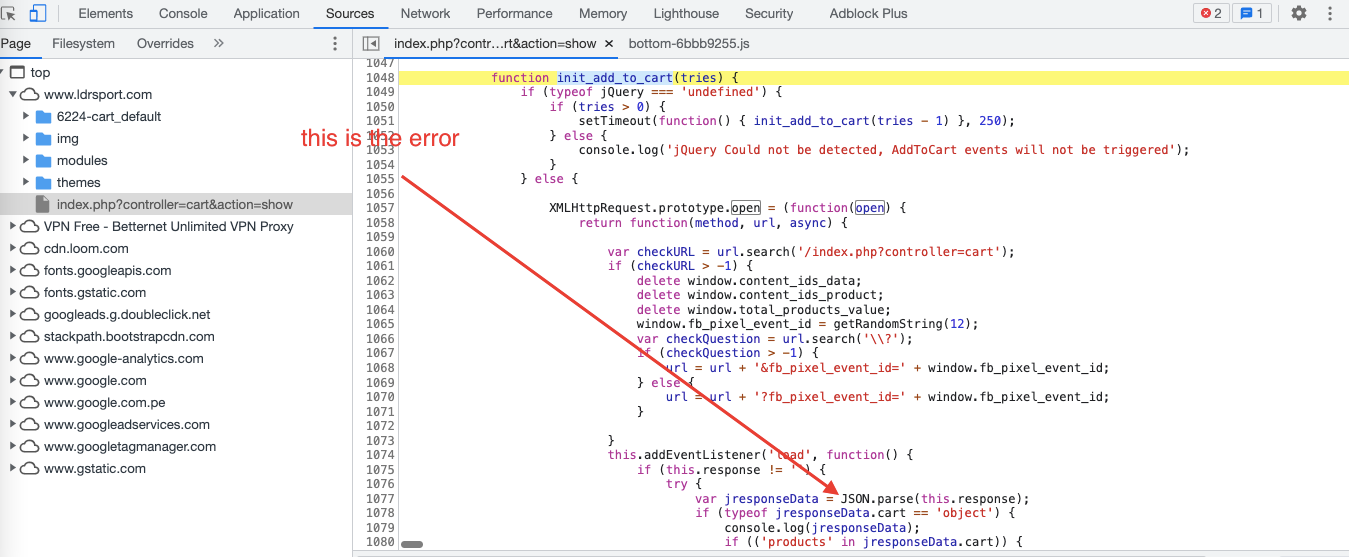
Task: Expand www.google-analytics.com node
Action: click(x=13, y=358)
